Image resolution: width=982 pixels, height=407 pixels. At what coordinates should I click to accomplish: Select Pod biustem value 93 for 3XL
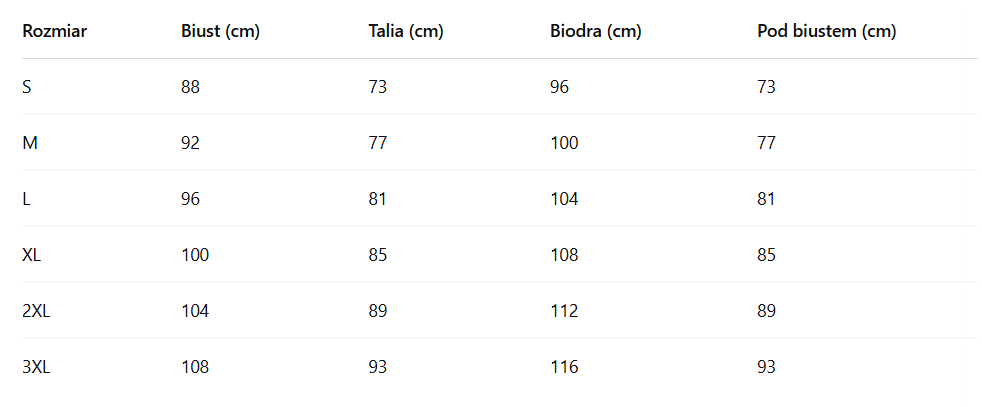pos(767,367)
